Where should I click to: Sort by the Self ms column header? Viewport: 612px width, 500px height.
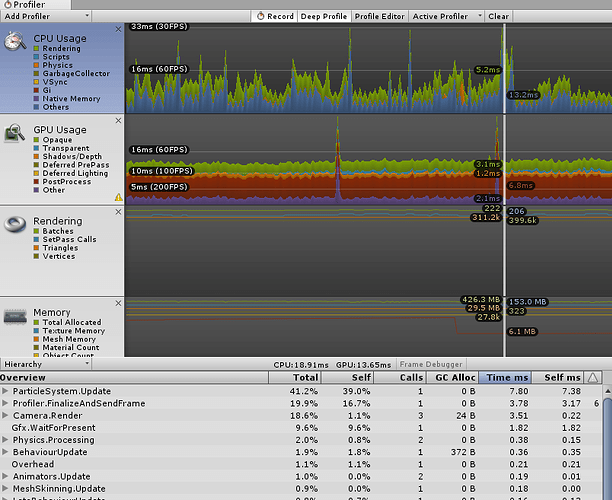click(557, 377)
